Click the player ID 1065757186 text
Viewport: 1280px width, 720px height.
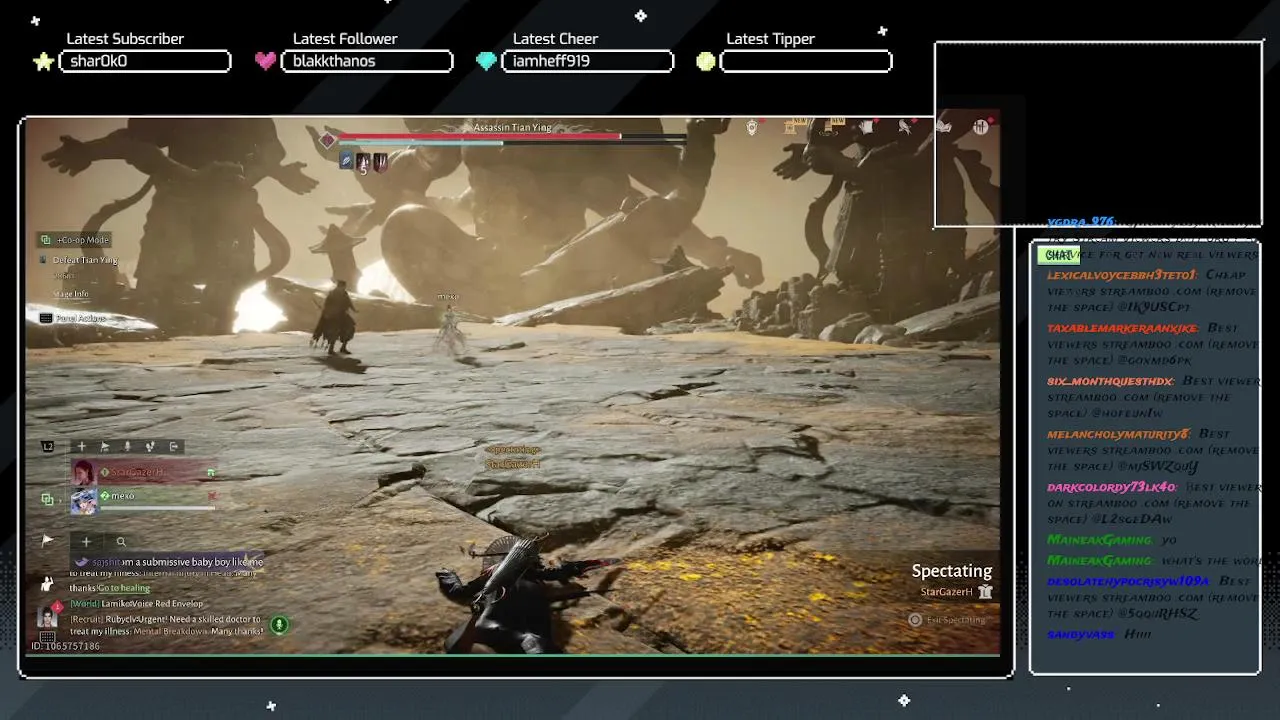(66, 646)
